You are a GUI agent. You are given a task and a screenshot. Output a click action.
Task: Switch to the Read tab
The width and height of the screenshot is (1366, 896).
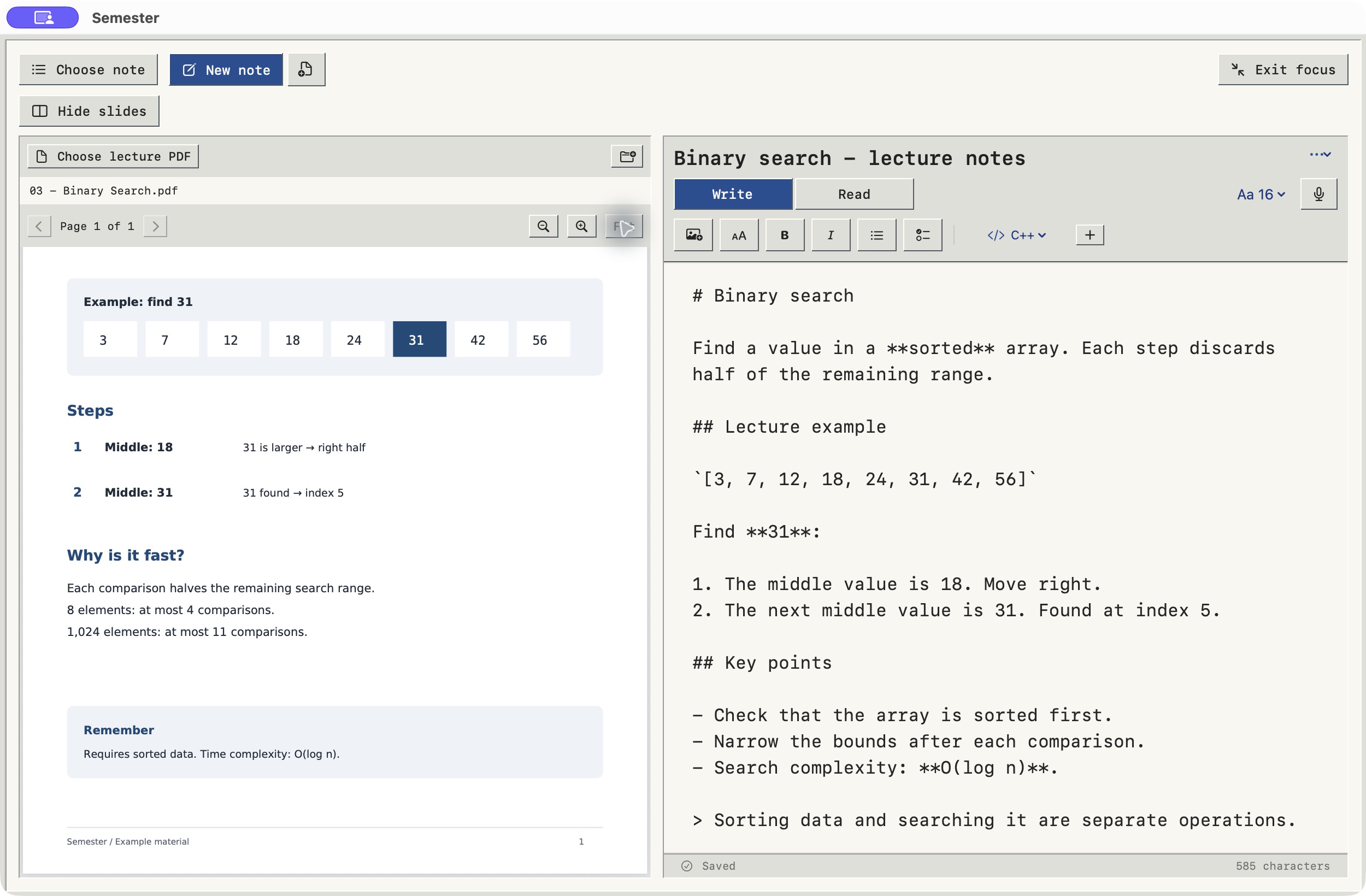(854, 194)
